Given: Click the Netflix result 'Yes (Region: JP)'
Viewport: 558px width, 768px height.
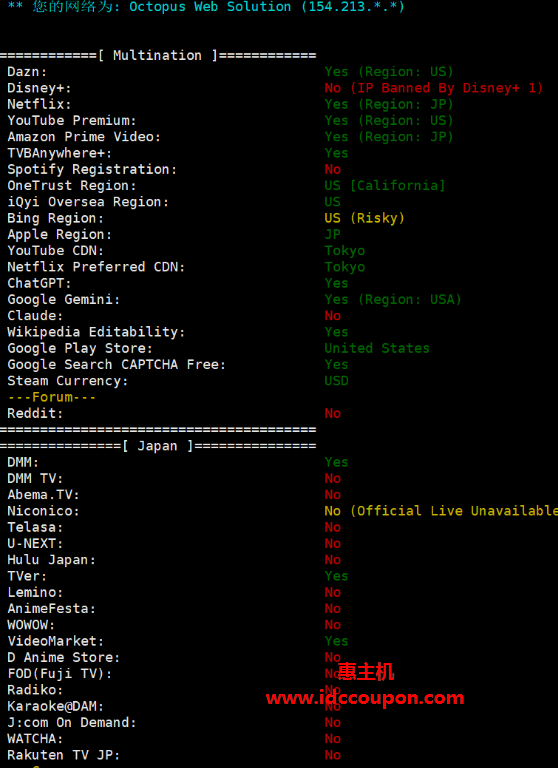Looking at the screenshot, I should click(x=389, y=104).
